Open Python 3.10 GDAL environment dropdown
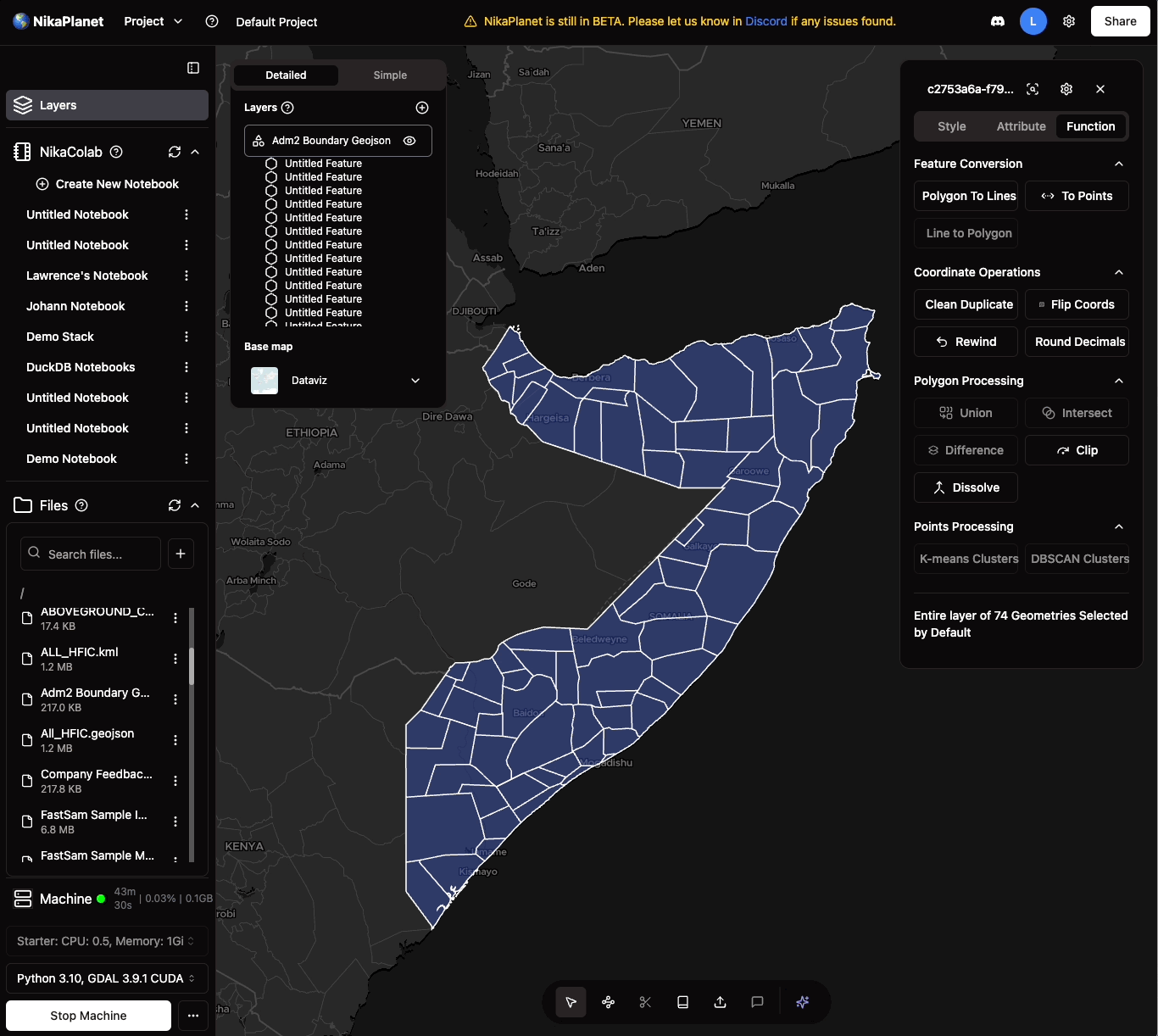This screenshot has width=1158, height=1036. coord(107,978)
